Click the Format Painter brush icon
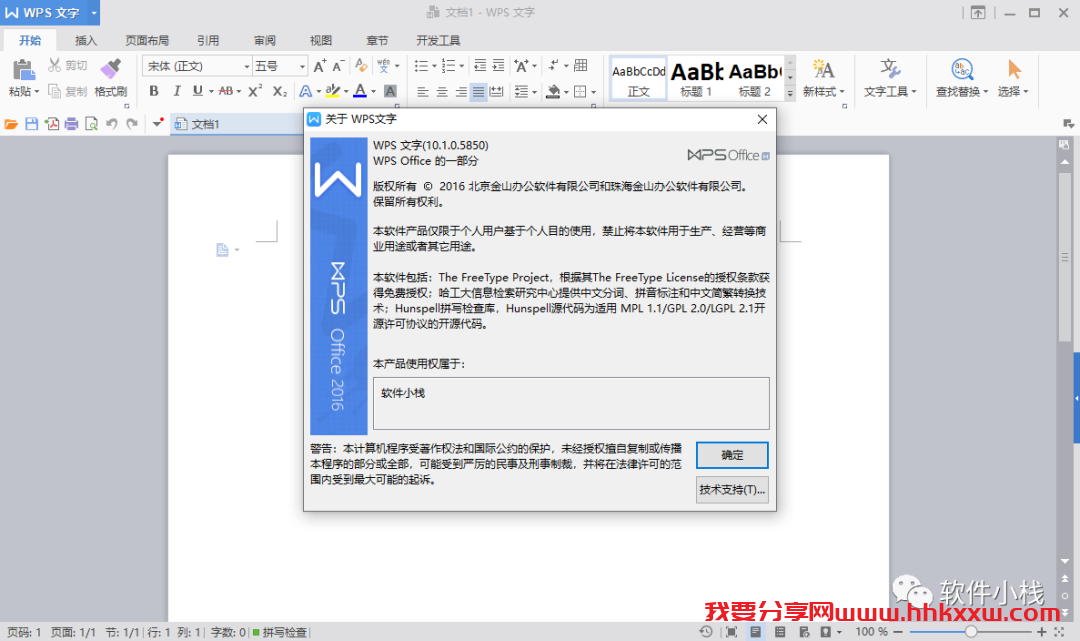The width and height of the screenshot is (1080, 641). point(110,69)
